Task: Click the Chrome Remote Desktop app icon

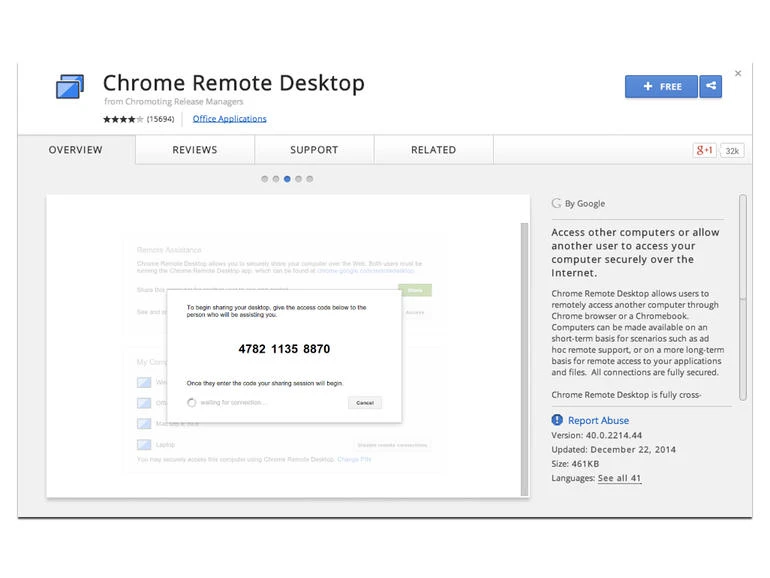Action: tap(70, 87)
